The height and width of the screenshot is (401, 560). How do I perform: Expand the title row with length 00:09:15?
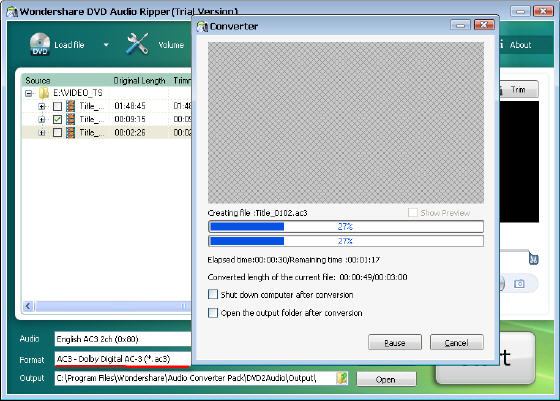click(x=41, y=120)
